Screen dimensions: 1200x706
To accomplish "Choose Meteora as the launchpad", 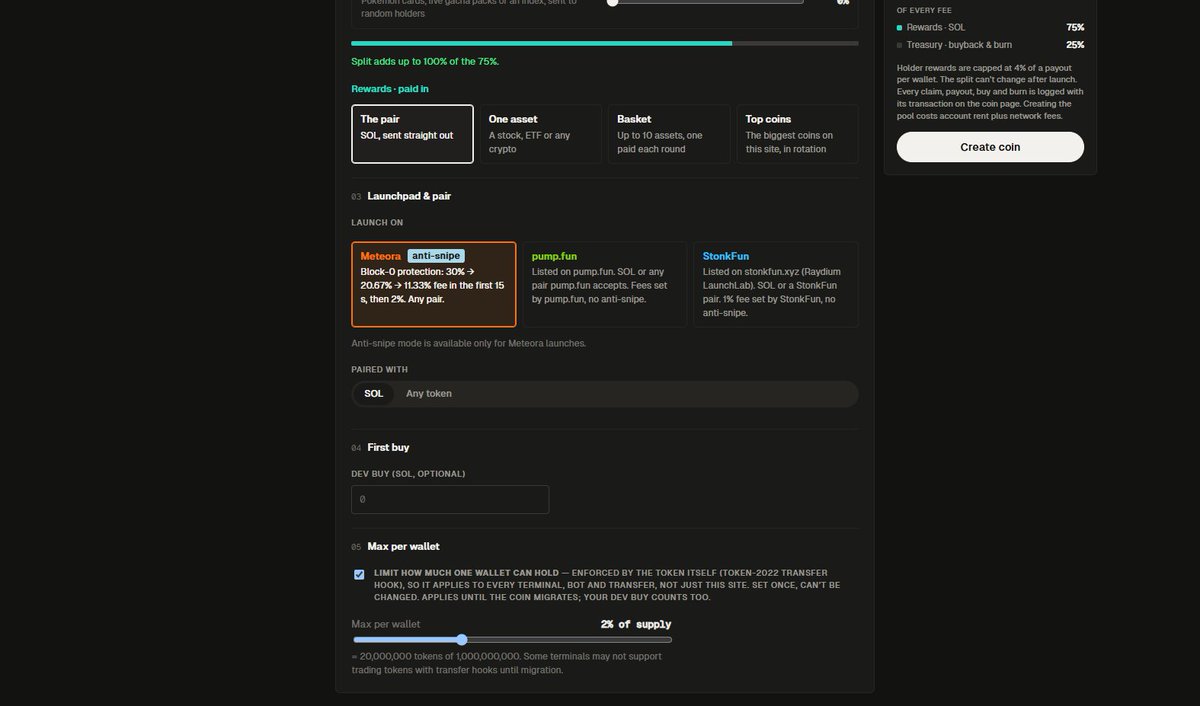I will pyautogui.click(x=434, y=284).
